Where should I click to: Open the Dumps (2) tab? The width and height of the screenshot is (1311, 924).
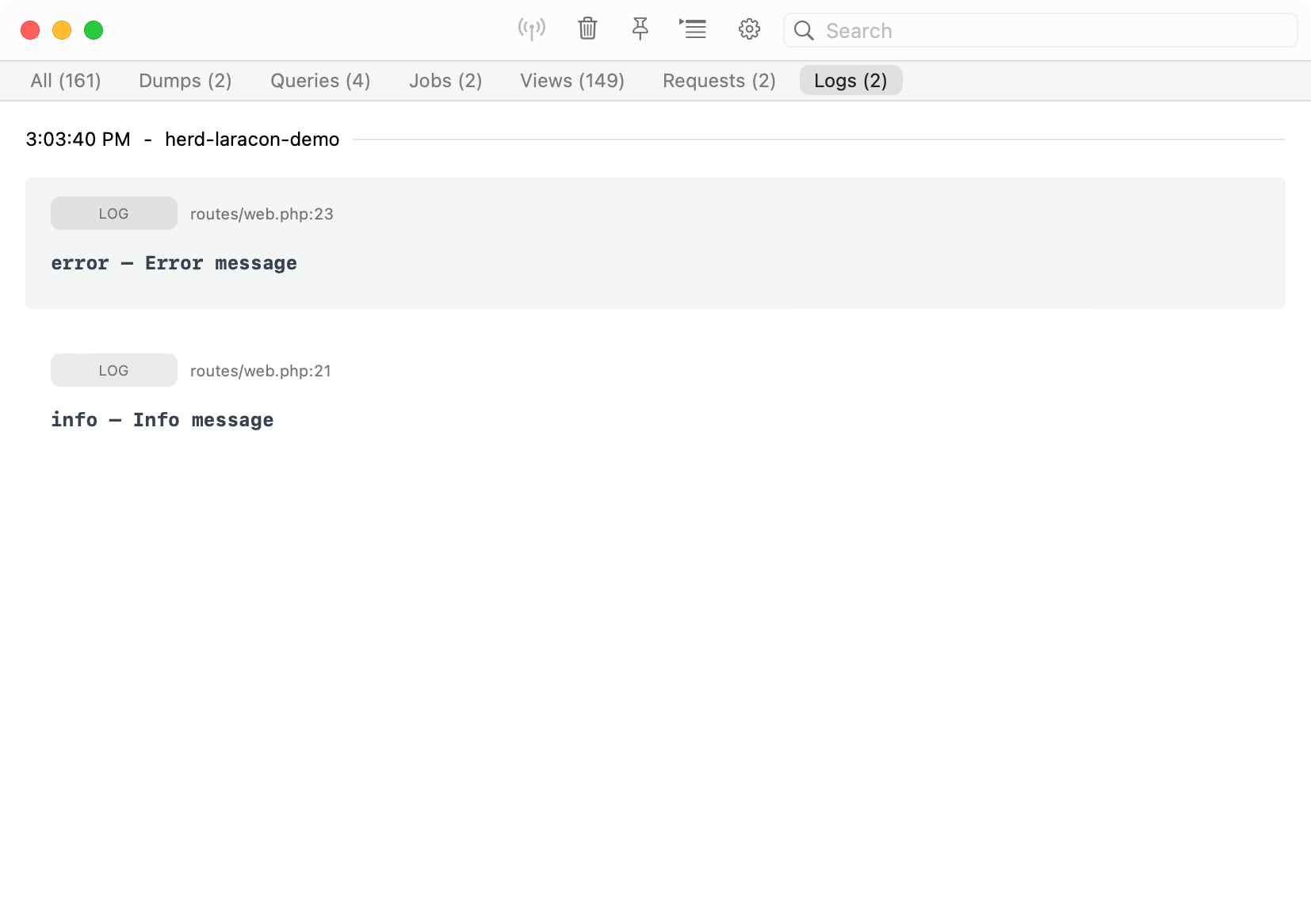[185, 81]
